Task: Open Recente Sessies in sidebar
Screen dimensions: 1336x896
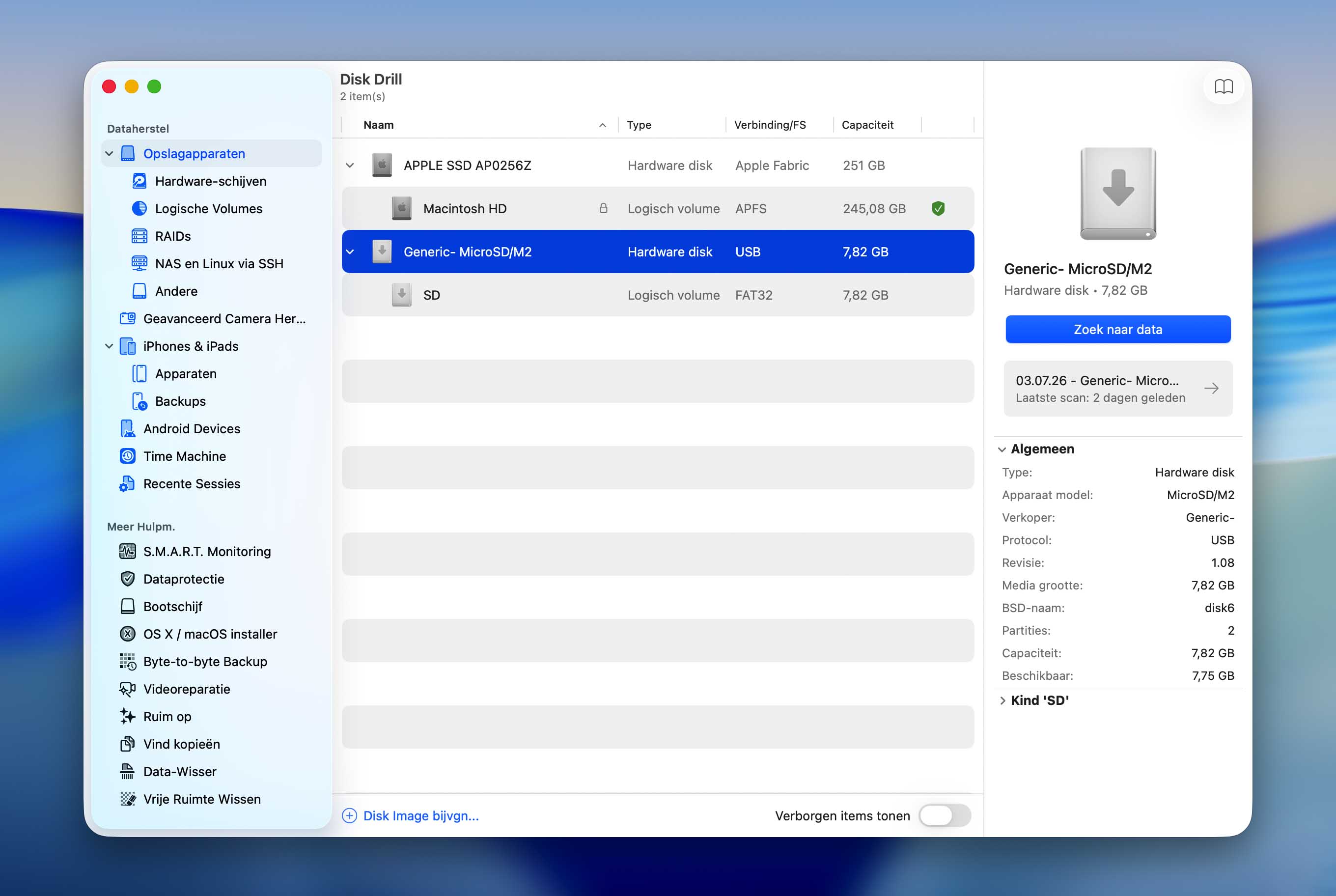Action: point(192,483)
